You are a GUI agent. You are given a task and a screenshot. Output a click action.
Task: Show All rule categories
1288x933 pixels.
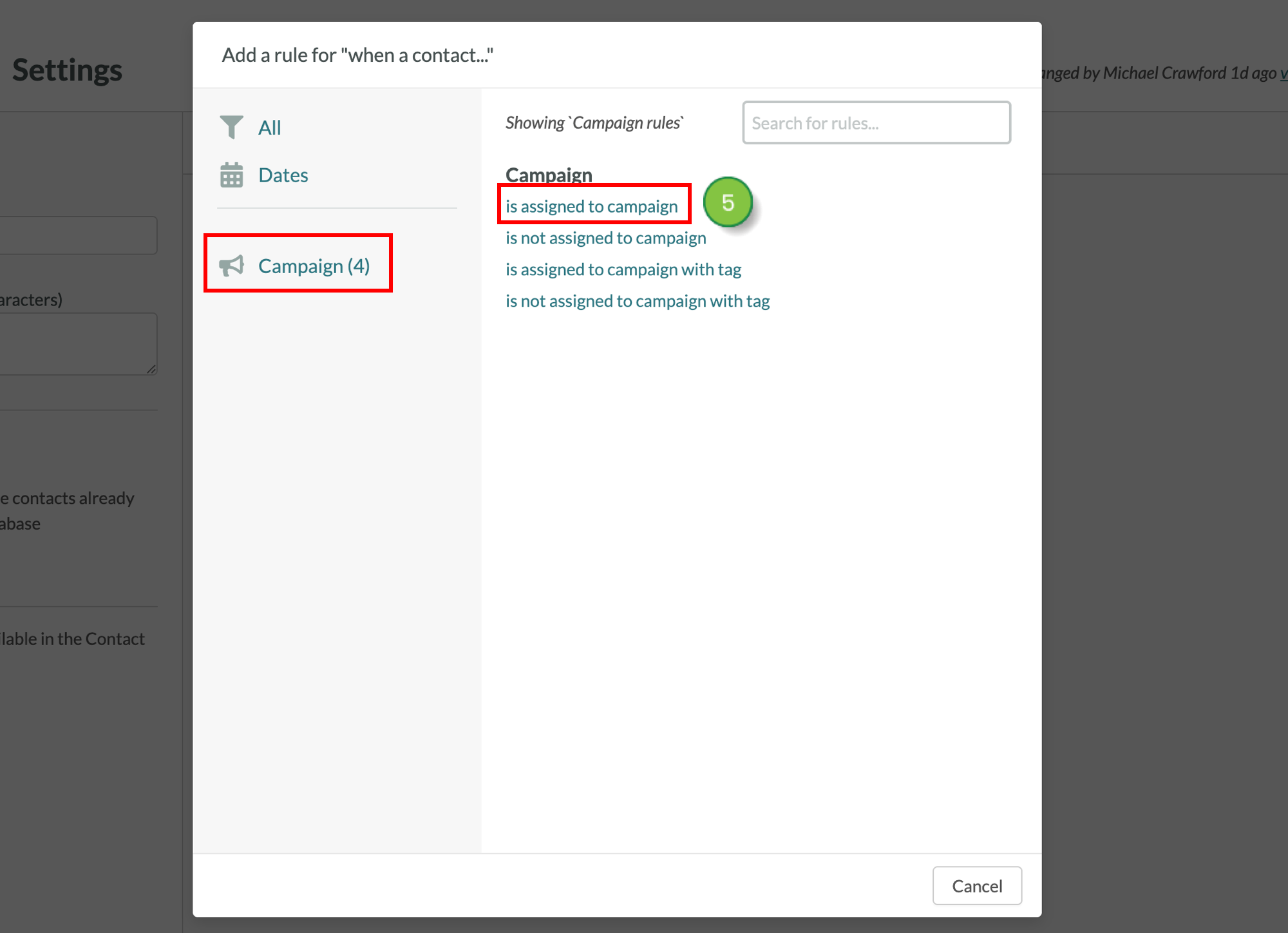(x=269, y=128)
